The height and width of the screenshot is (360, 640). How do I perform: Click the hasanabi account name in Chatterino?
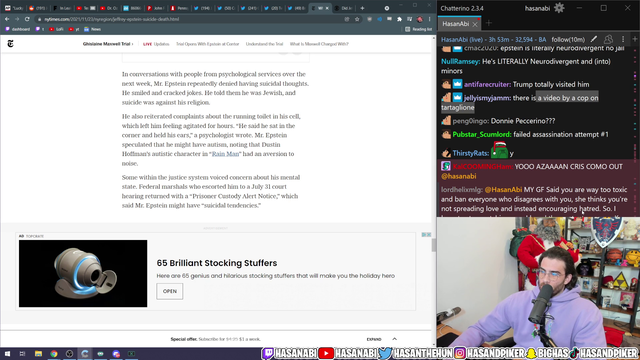coord(537,8)
